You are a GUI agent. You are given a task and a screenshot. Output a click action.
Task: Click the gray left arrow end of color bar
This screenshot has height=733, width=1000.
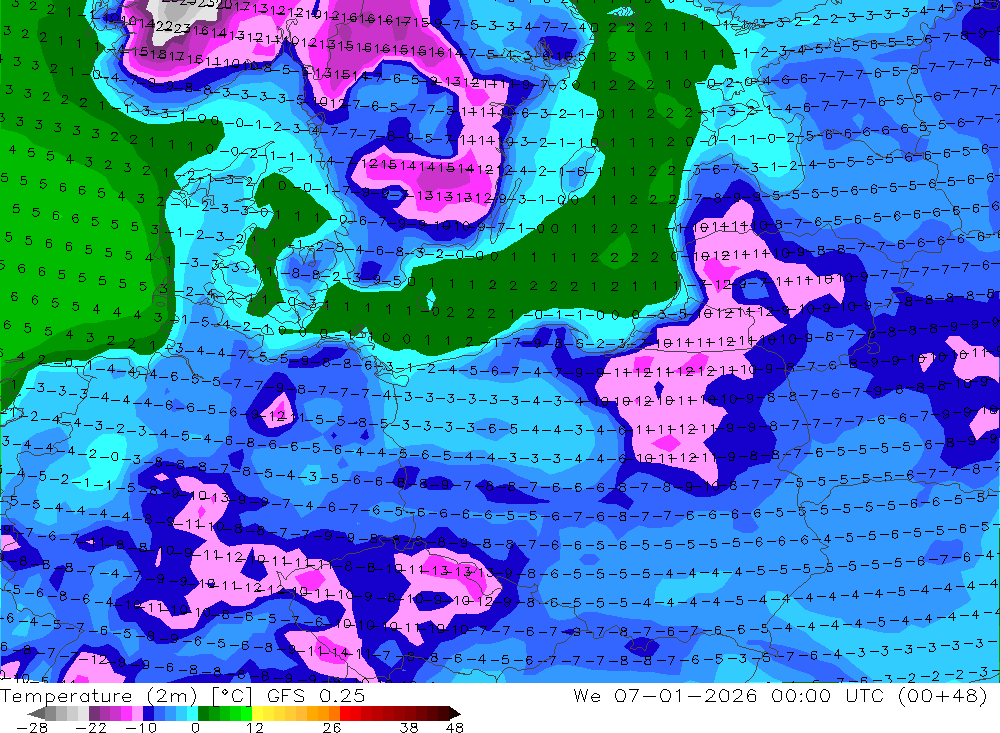36,713
